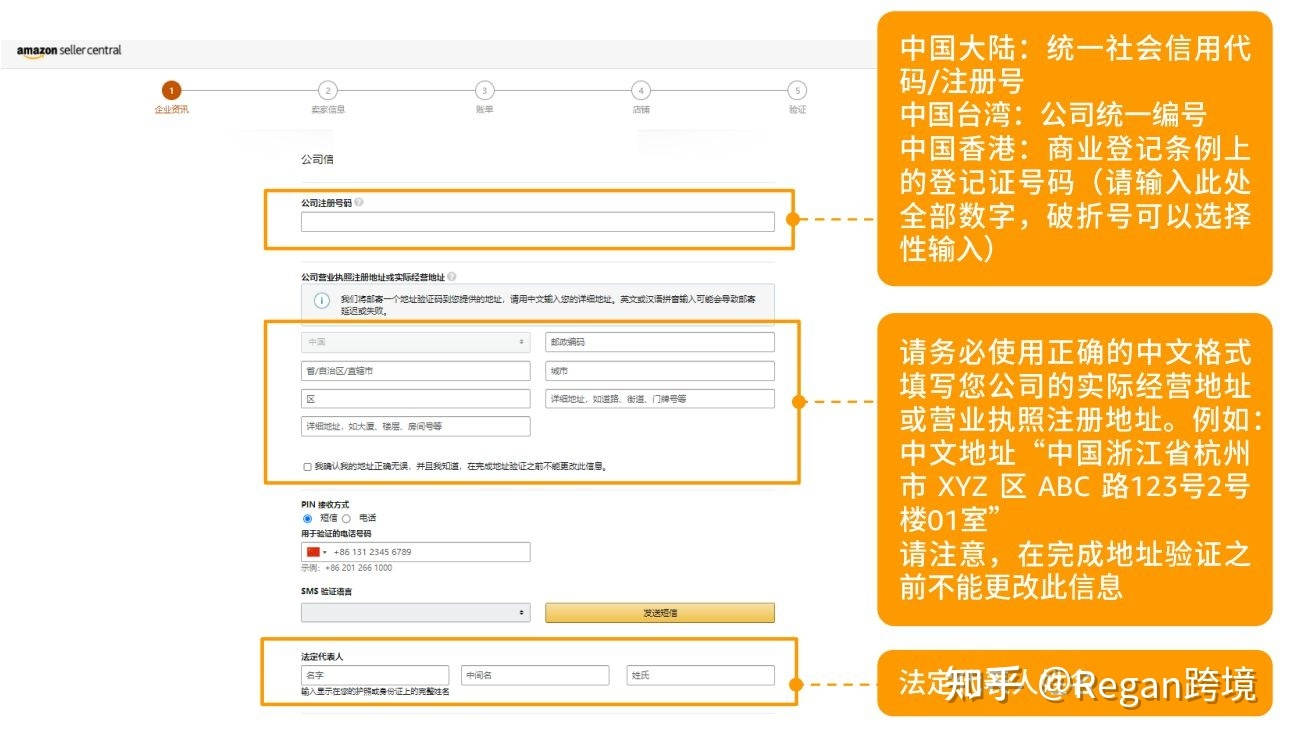Go to the 账单 step in the progress bar
1291x743 pixels.
(x=484, y=89)
